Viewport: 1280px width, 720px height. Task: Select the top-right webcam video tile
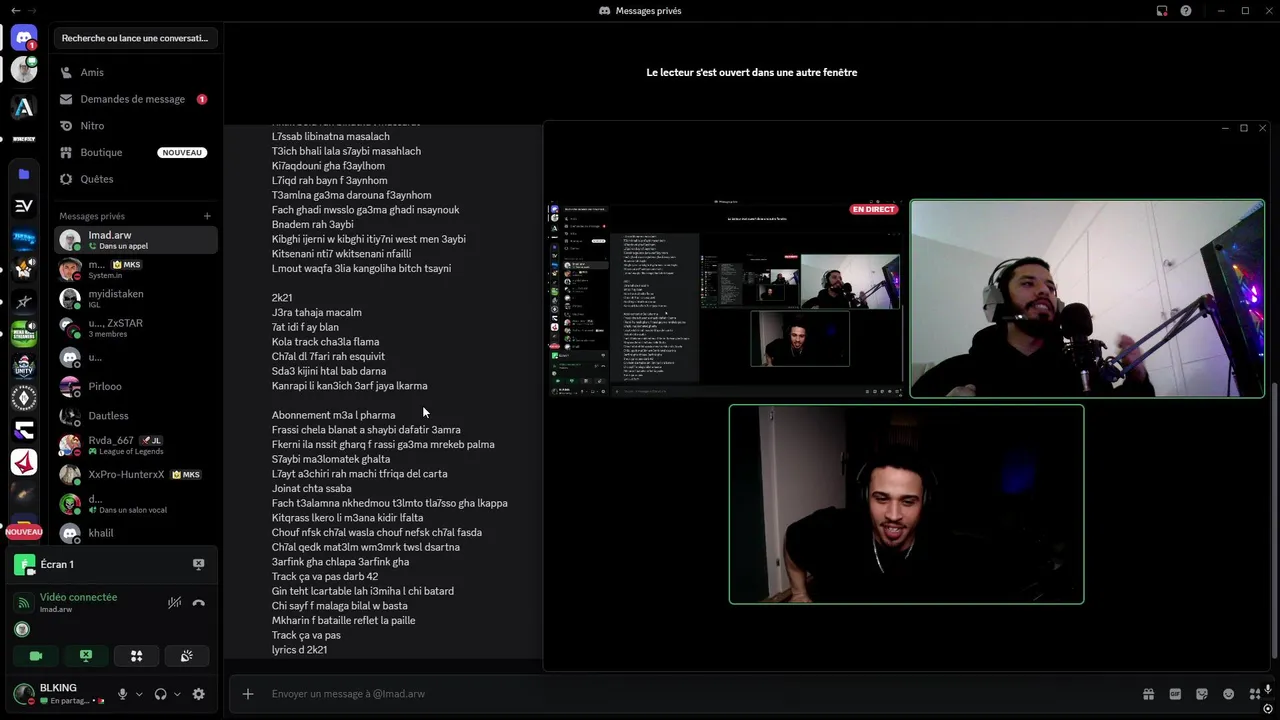click(1087, 298)
